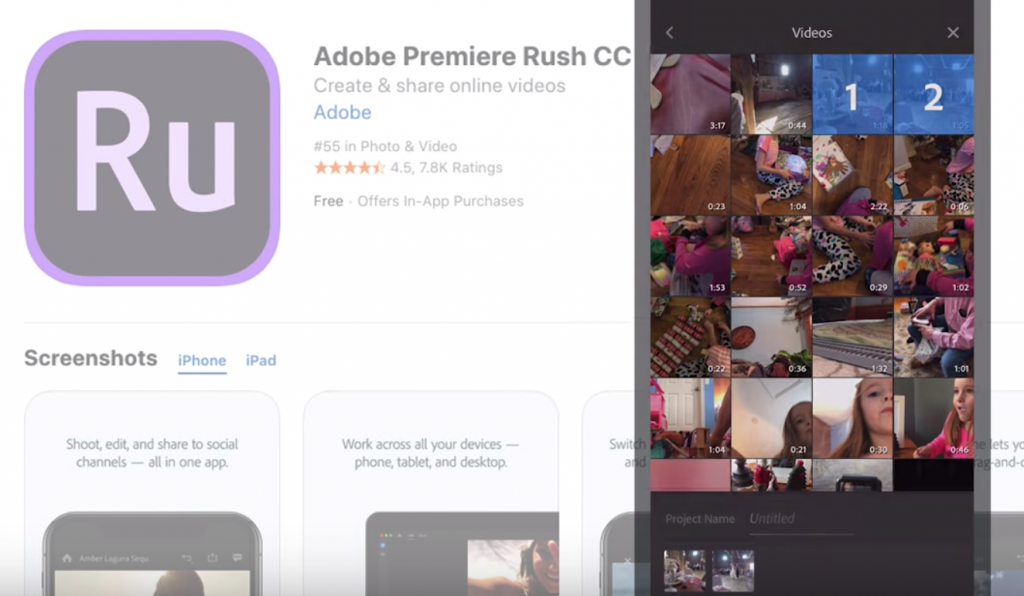The height and width of the screenshot is (596, 1024).
Task: Click 'Create & share online videos' subtitle
Action: 440,86
